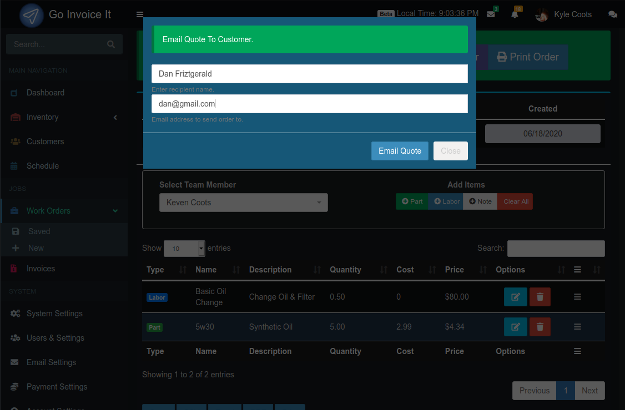625x410 pixels.
Task: Click the Go Invoice It paper plane logo
Action: pyautogui.click(x=32, y=15)
